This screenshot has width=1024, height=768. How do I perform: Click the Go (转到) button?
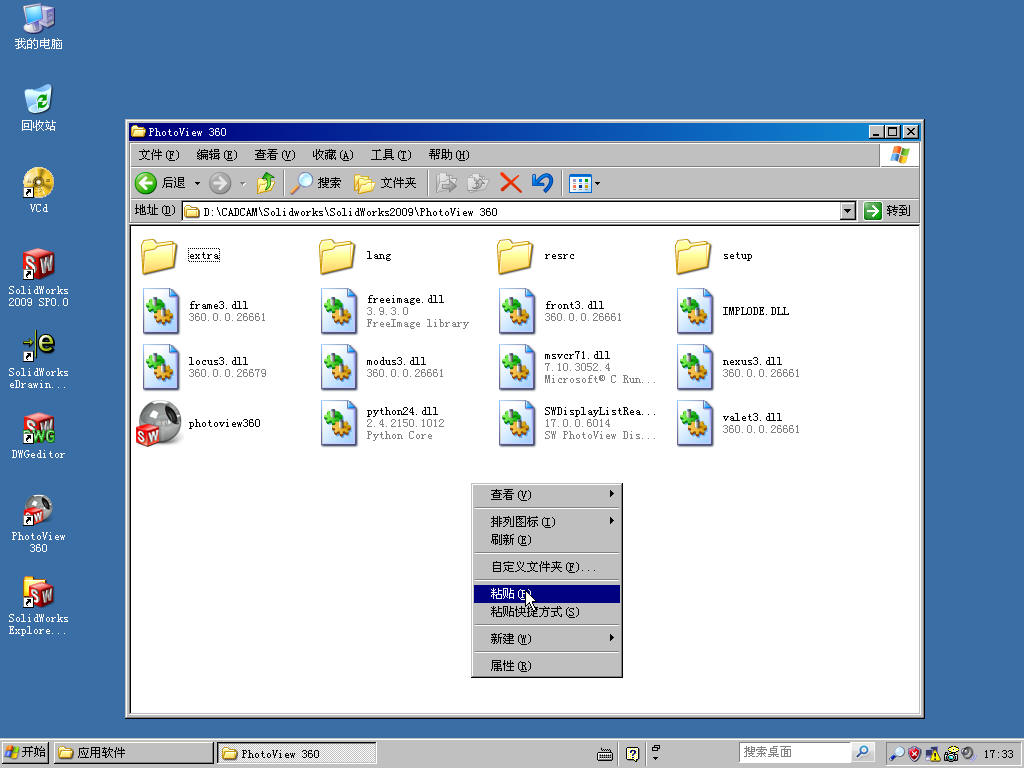click(888, 211)
